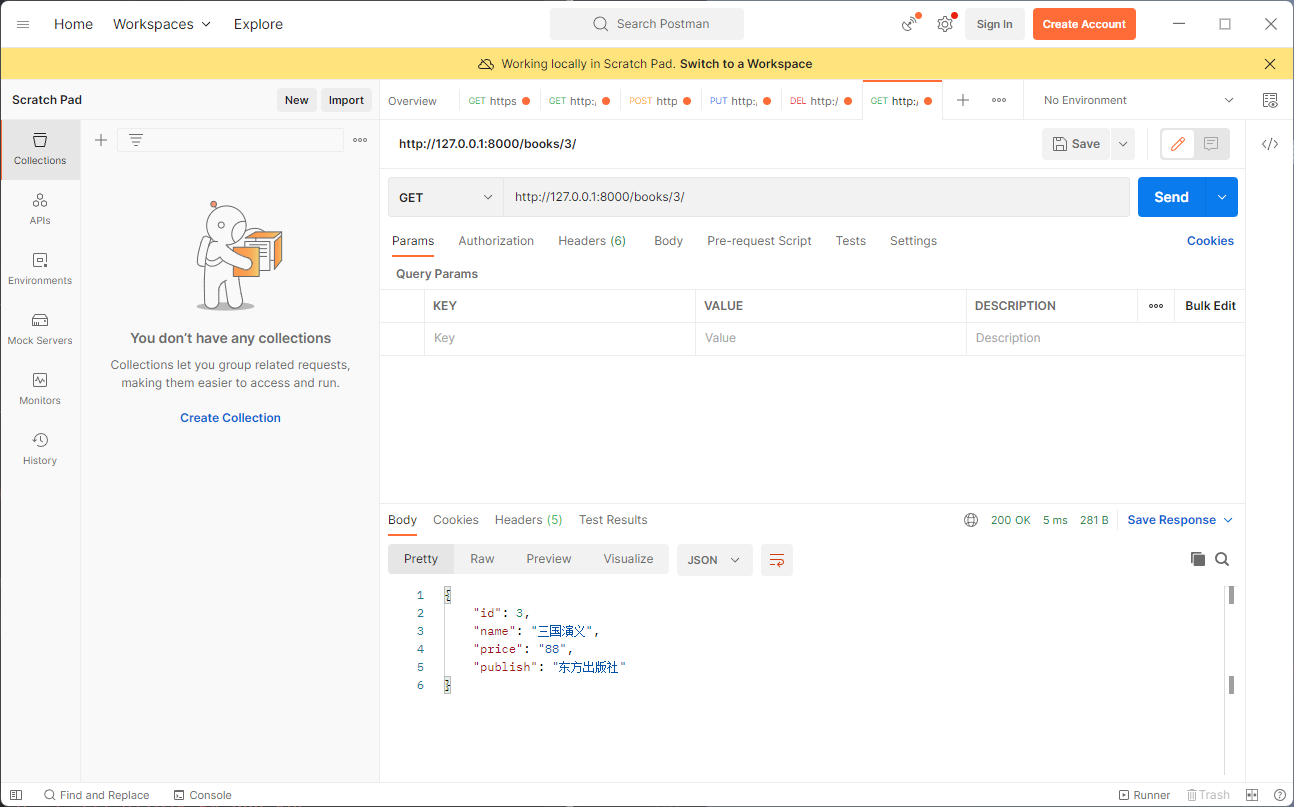Viewport: 1294px width, 807px height.
Task: Focus the Search Postman box
Action: point(647,24)
